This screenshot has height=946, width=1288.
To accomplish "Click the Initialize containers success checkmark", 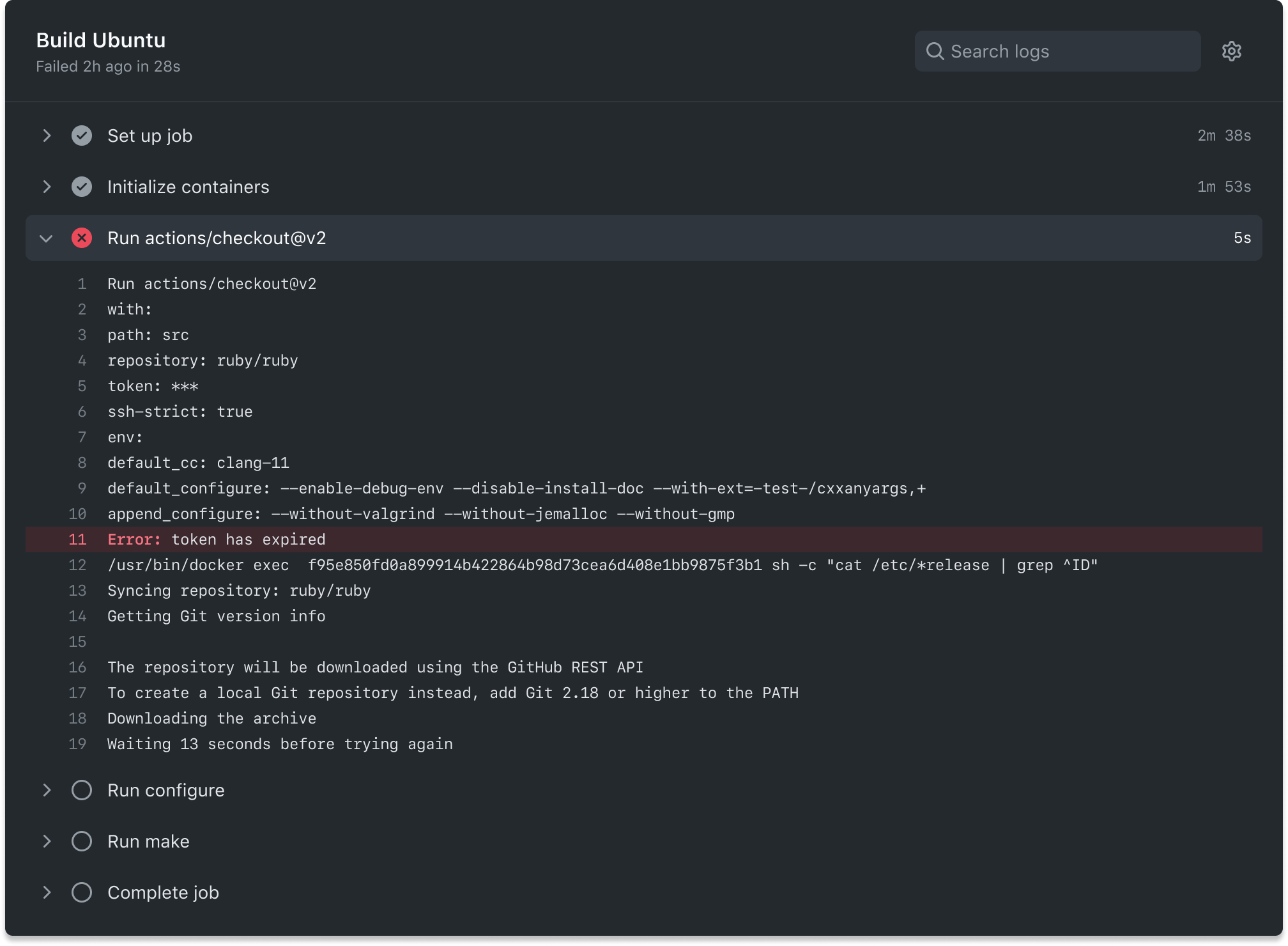I will [82, 187].
